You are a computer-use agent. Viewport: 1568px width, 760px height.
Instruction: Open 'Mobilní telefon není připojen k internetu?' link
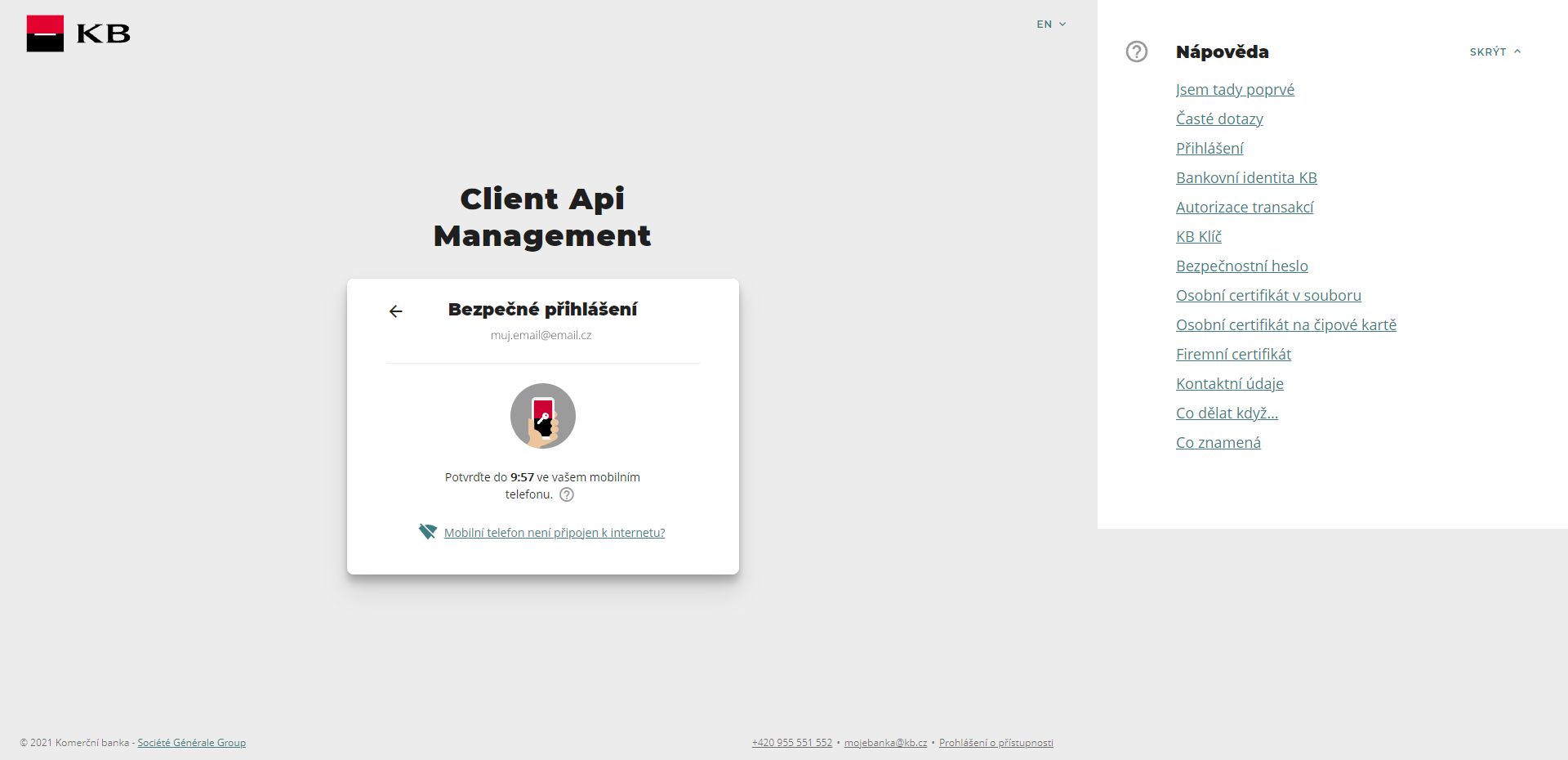tap(555, 533)
